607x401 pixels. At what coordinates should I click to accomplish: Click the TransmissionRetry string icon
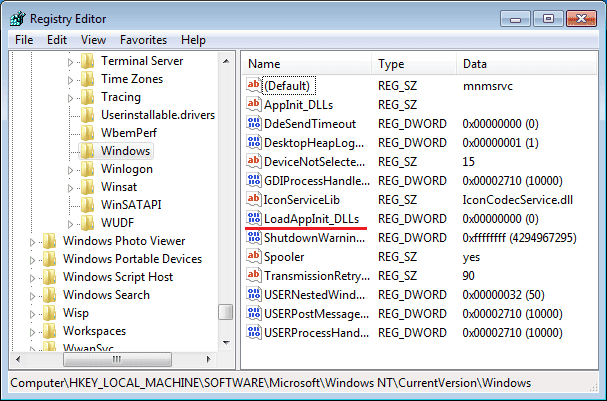pos(254,275)
